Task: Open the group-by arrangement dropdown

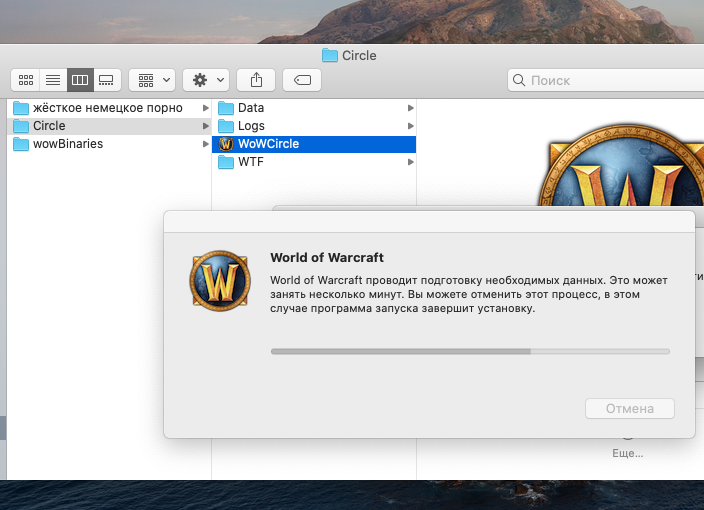Action: click(x=152, y=79)
